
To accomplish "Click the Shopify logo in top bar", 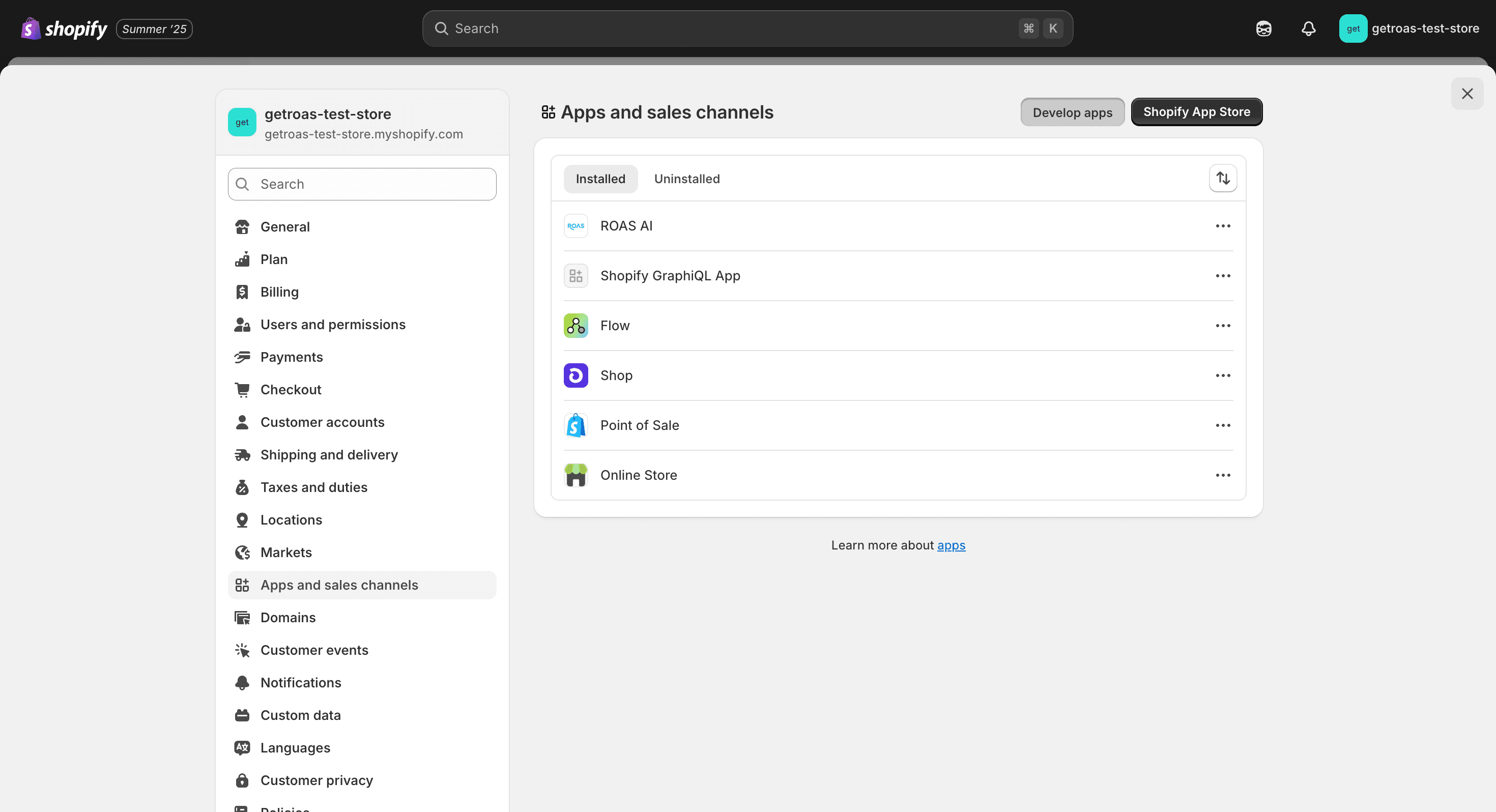I will click(64, 28).
